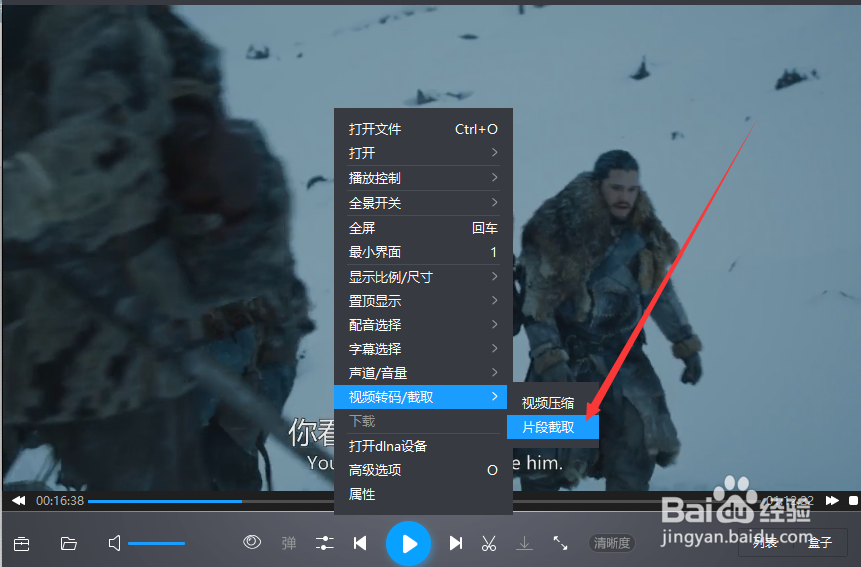Choose 最小界面 menu entry
This screenshot has width=861, height=567.
point(423,252)
